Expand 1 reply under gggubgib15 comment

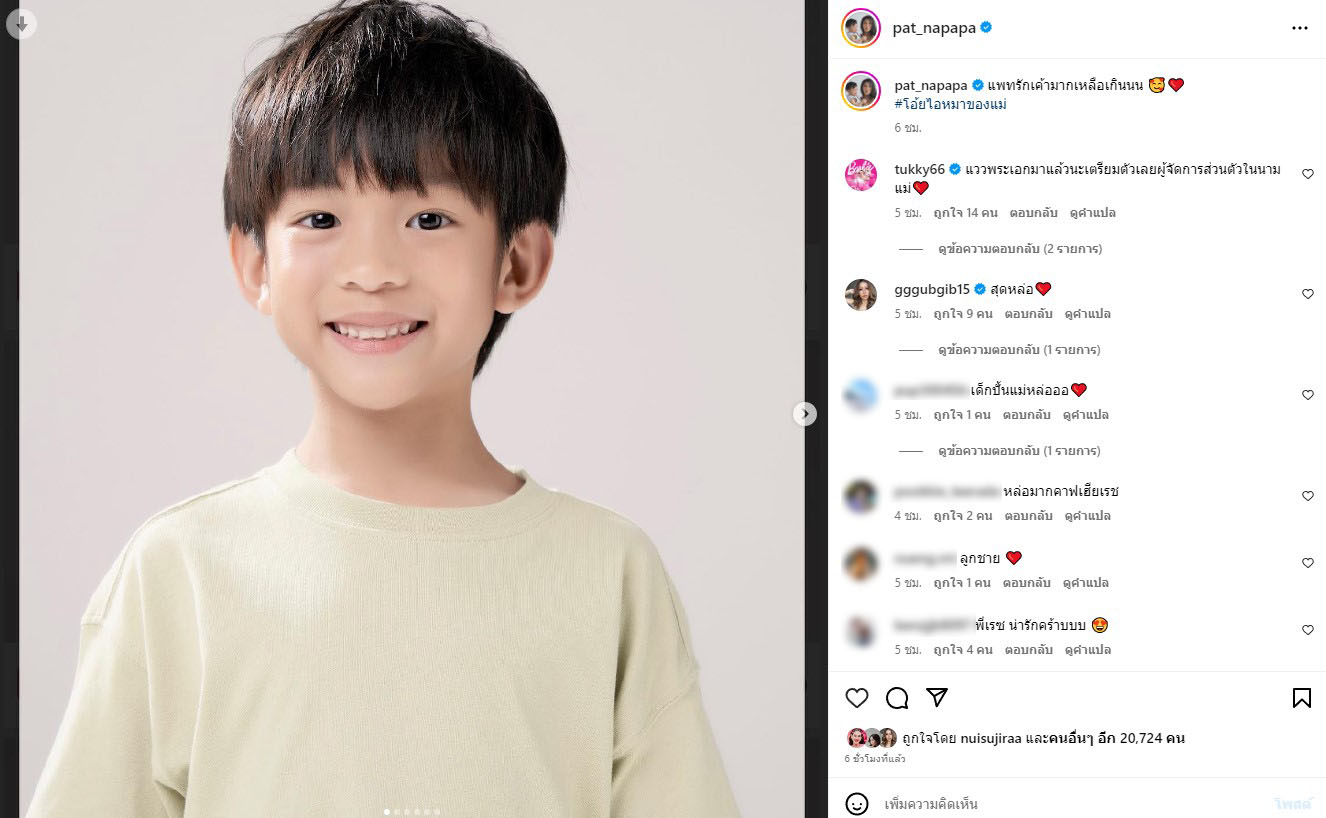[1019, 350]
